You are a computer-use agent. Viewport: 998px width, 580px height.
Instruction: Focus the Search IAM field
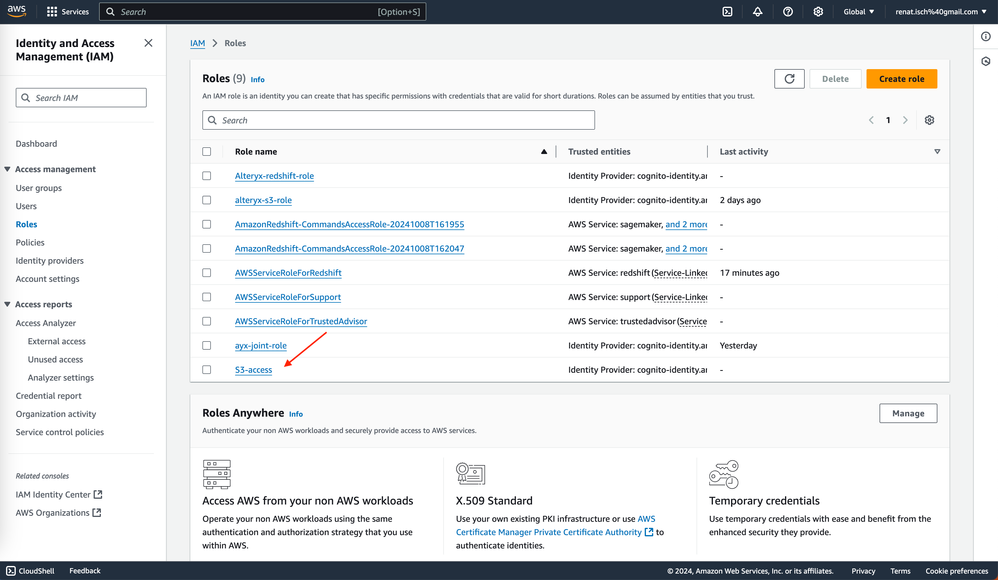point(81,97)
